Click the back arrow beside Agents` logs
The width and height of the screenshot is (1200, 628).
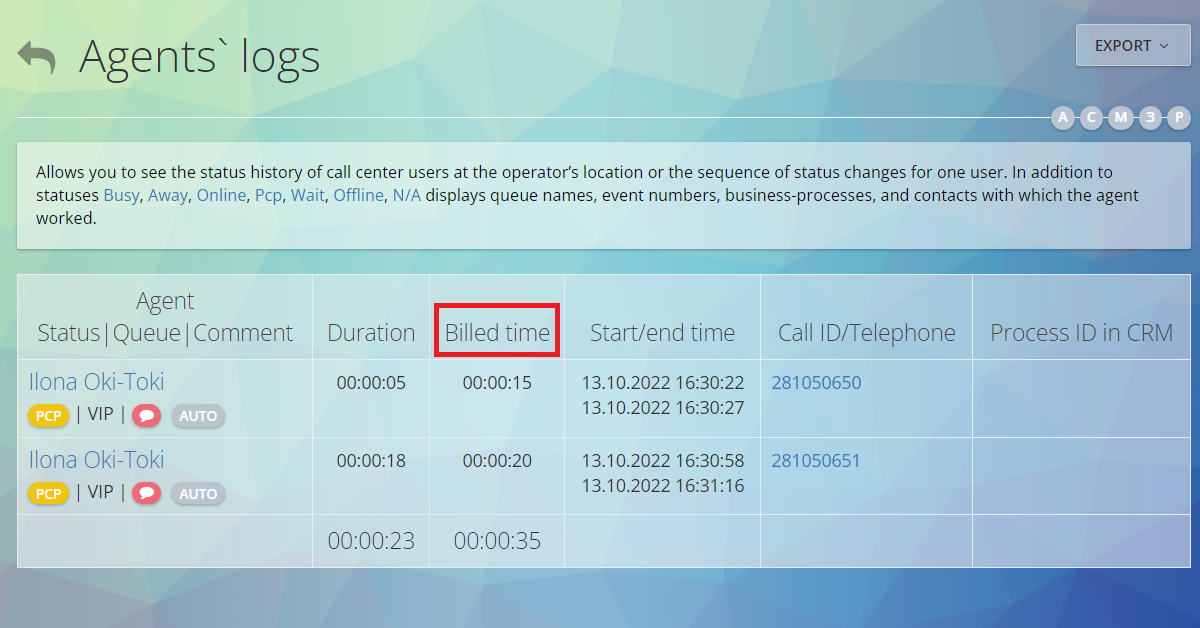point(37,57)
